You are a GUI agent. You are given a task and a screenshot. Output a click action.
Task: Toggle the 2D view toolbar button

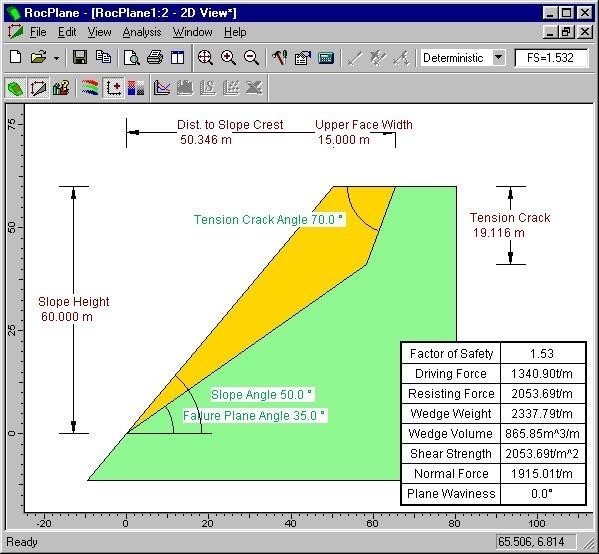[39, 88]
